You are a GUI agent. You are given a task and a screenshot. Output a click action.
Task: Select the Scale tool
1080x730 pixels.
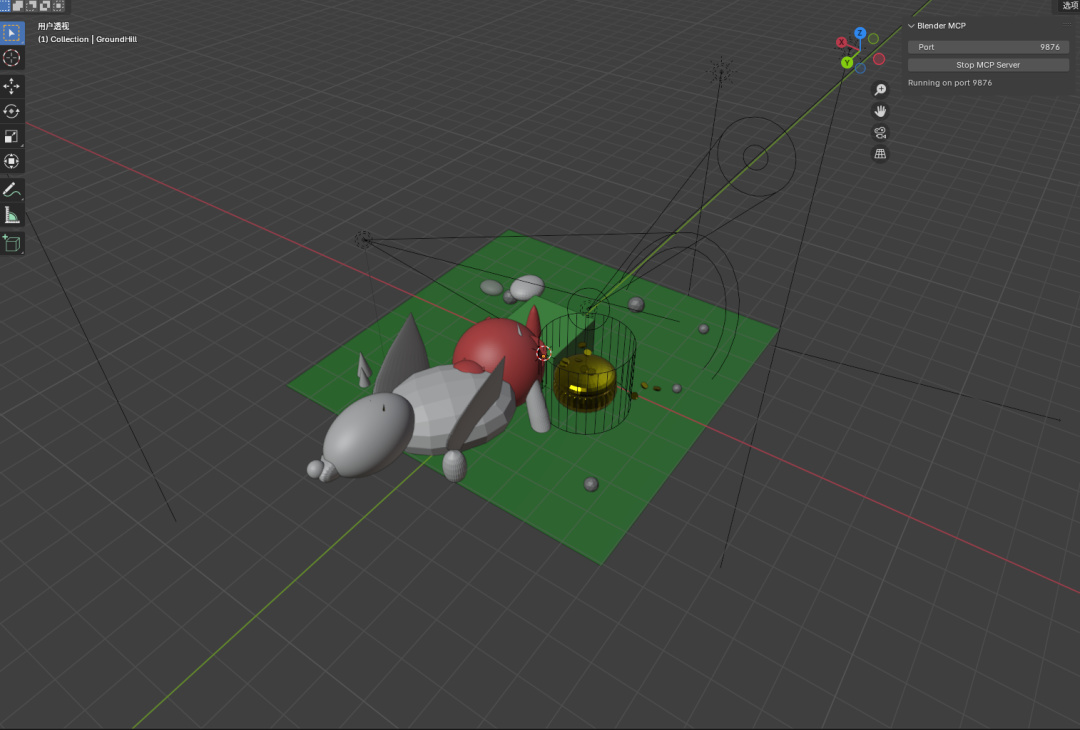pos(12,136)
